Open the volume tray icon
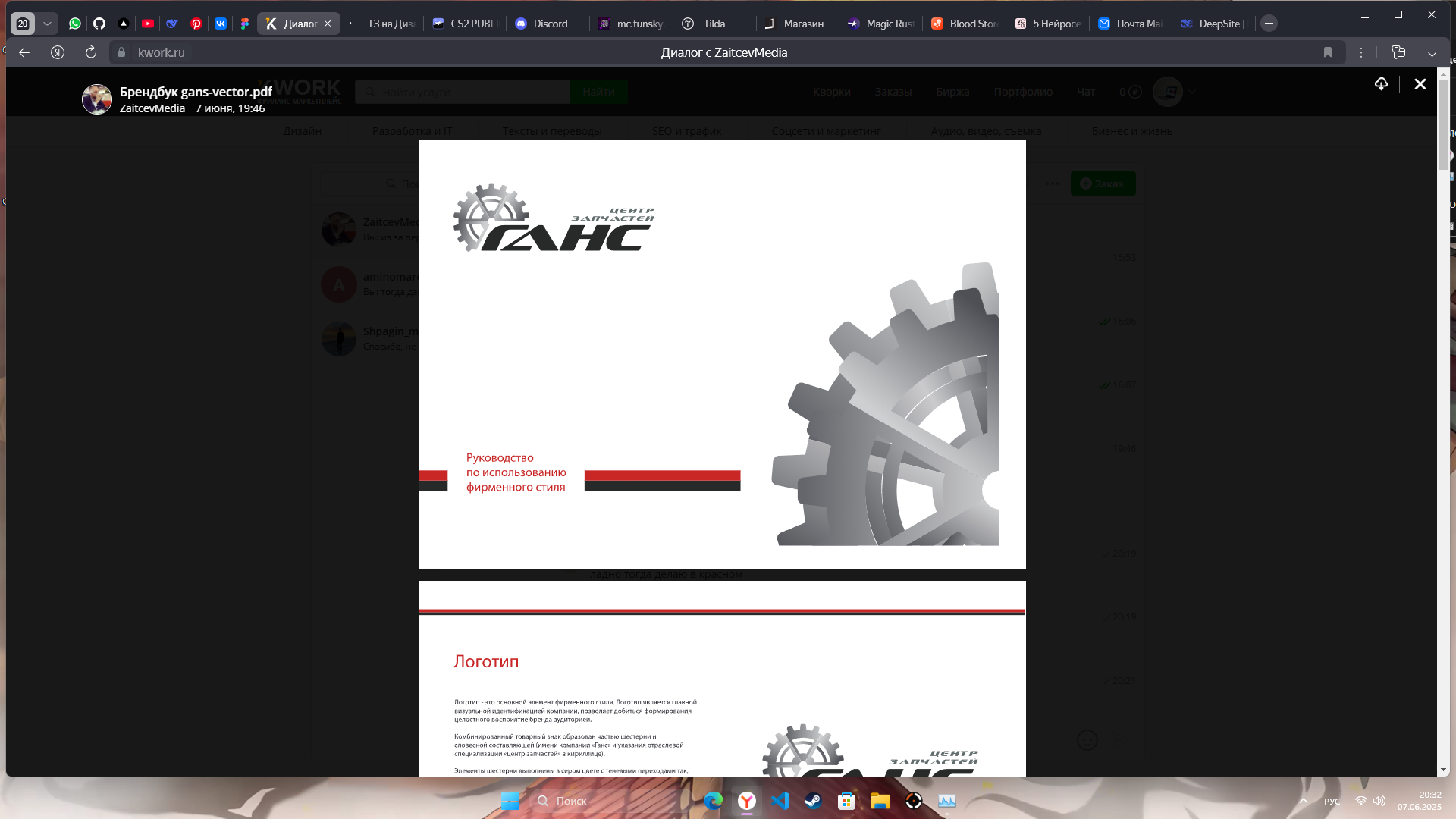The height and width of the screenshot is (819, 1456). (x=1379, y=801)
